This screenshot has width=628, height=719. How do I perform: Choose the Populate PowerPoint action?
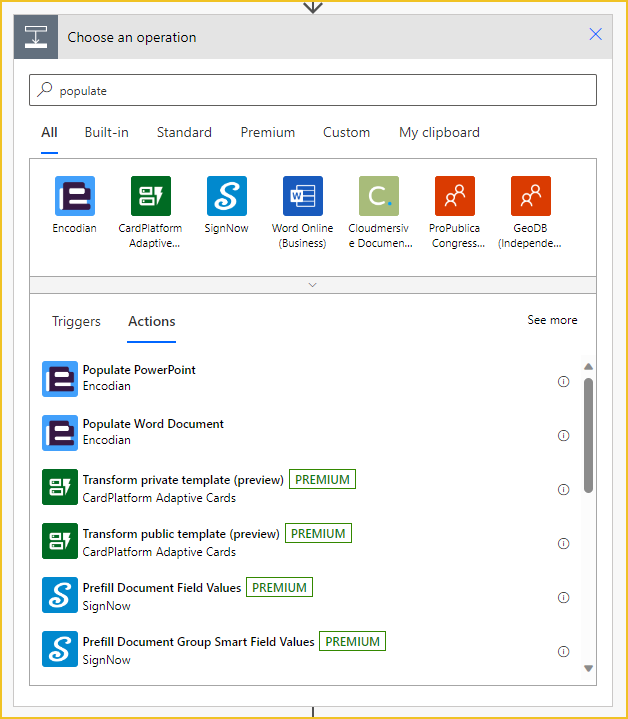[306, 379]
